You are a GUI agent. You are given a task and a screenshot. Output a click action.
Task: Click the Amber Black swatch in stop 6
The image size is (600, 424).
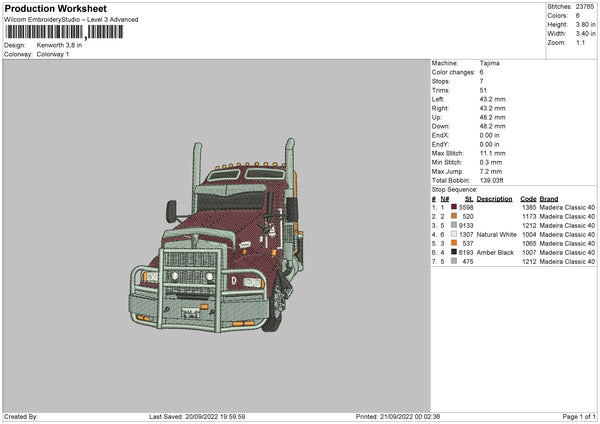pyautogui.click(x=454, y=252)
